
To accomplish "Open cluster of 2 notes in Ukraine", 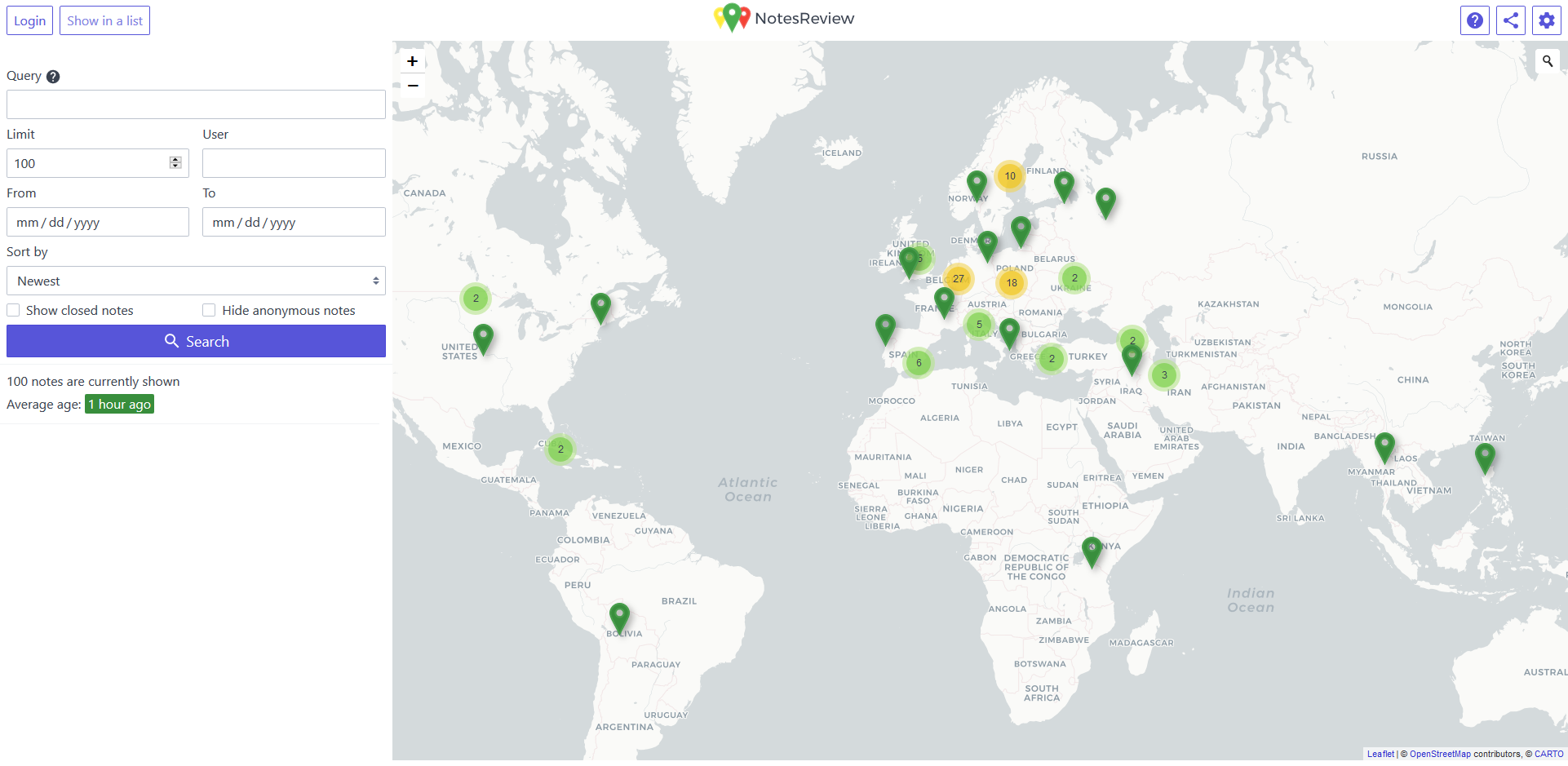I will pyautogui.click(x=1074, y=278).
